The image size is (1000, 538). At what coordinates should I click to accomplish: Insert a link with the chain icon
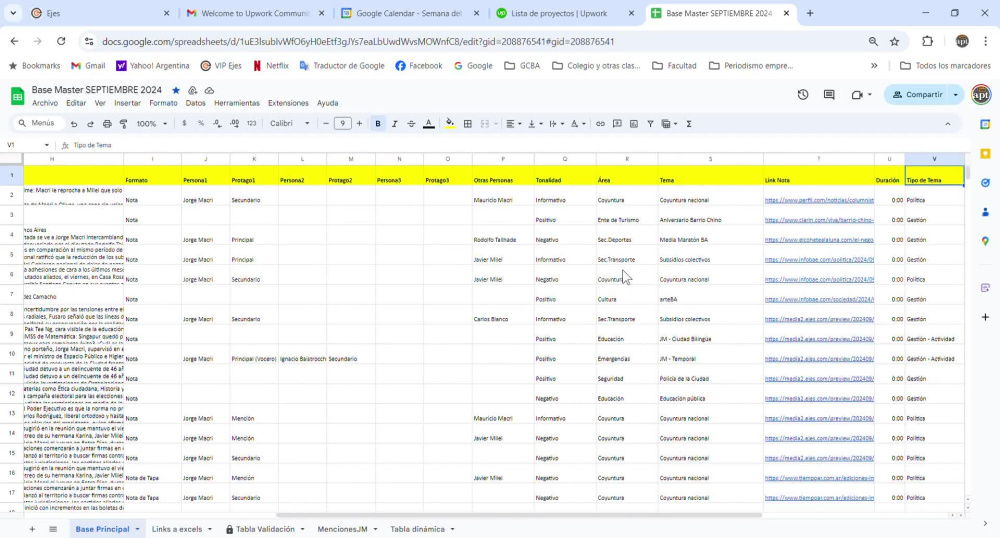tap(600, 124)
